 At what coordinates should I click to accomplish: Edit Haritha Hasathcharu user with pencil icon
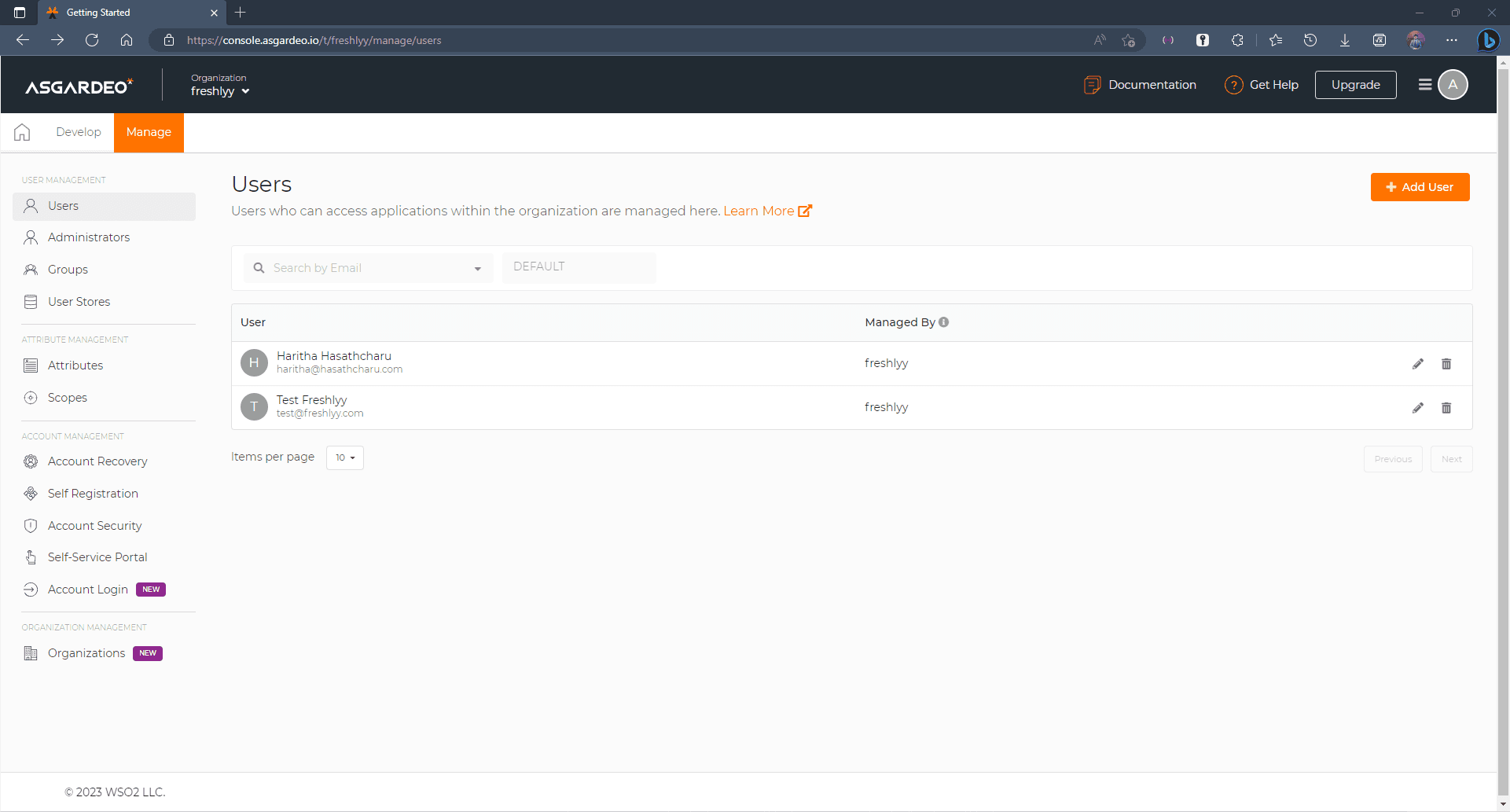[1418, 364]
